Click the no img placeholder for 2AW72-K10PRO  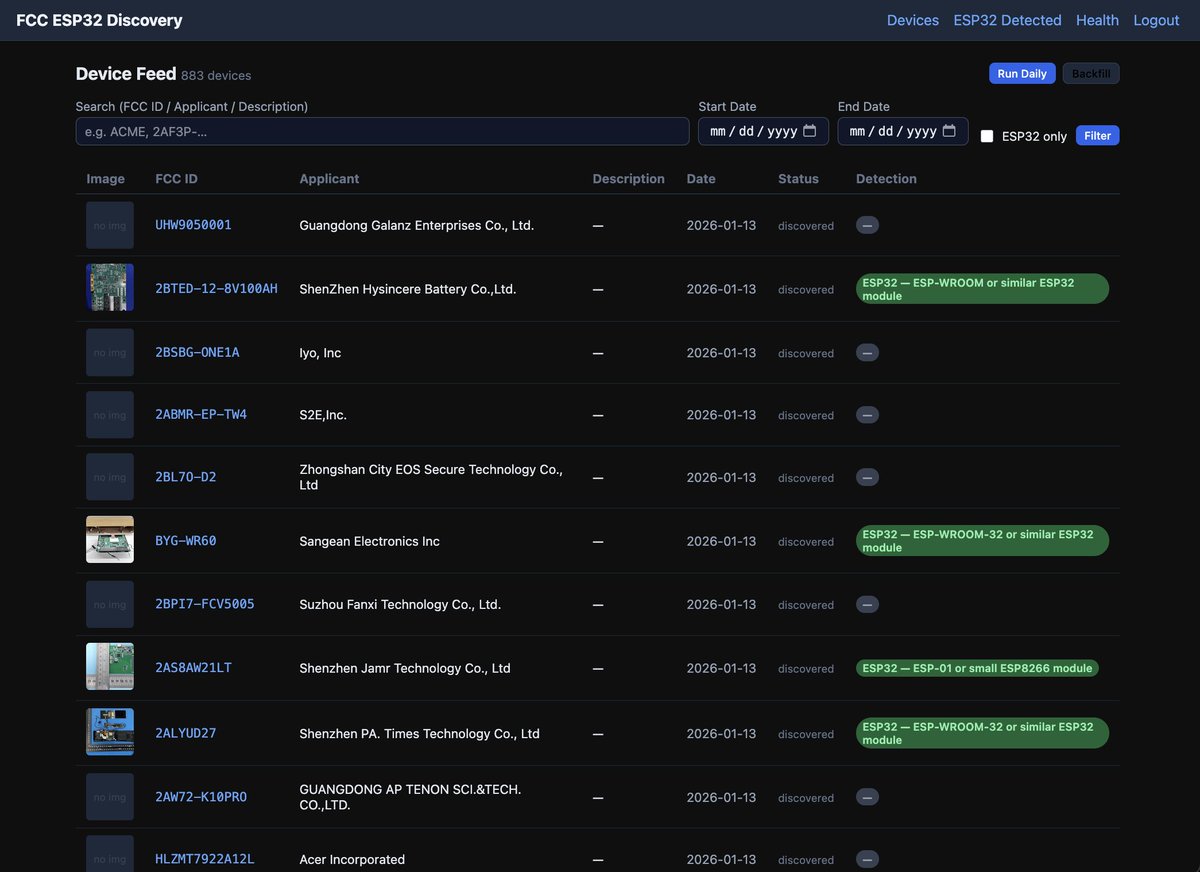(110, 797)
